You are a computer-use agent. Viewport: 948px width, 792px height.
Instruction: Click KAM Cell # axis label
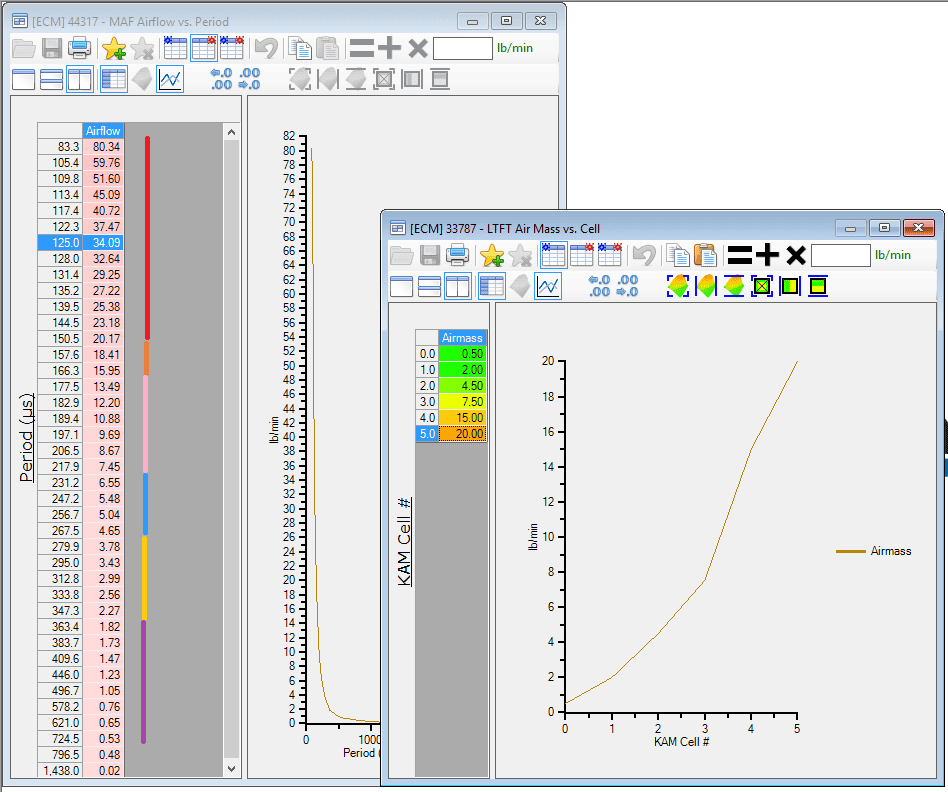coord(404,542)
